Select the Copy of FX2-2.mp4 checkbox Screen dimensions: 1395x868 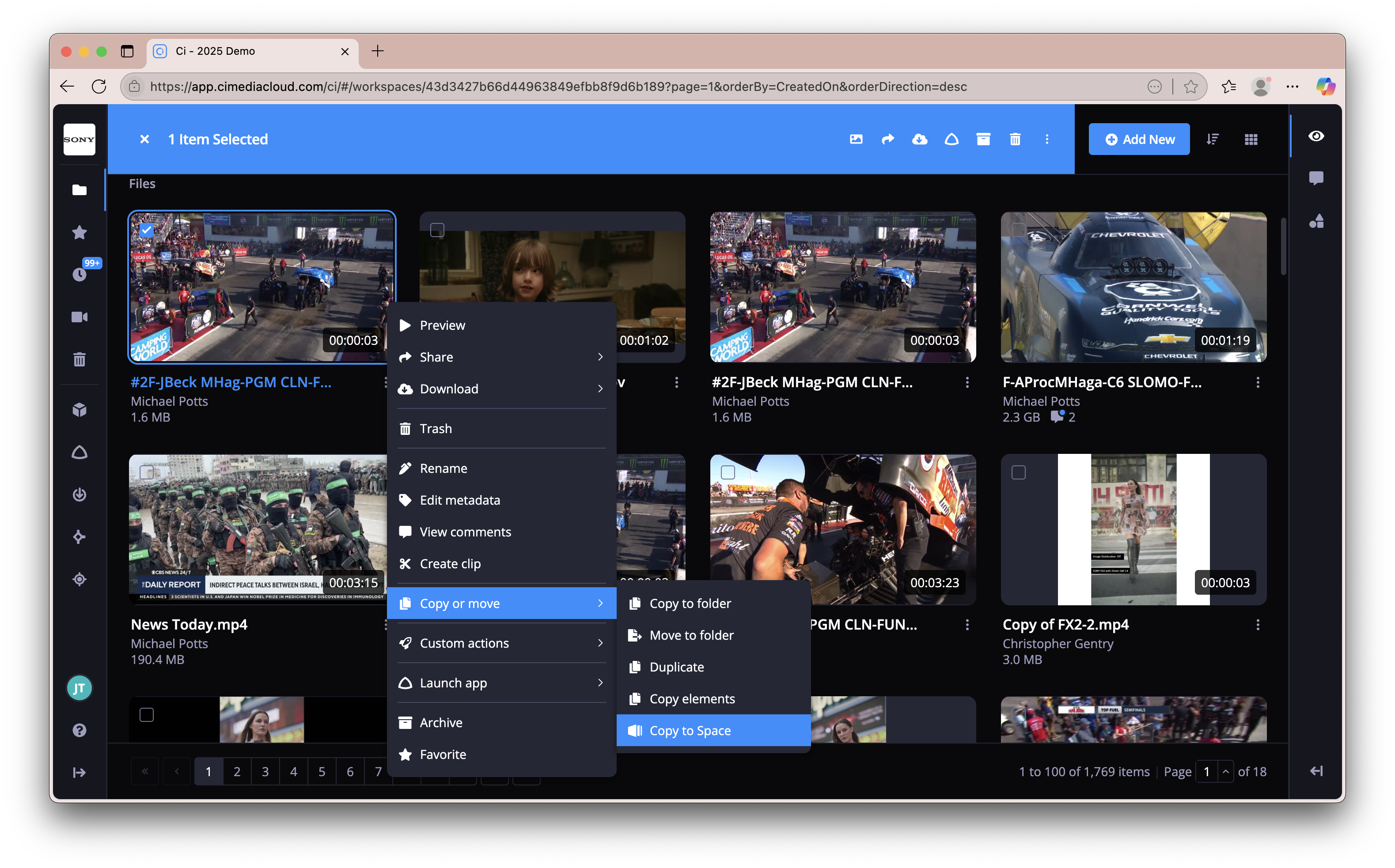tap(1018, 472)
